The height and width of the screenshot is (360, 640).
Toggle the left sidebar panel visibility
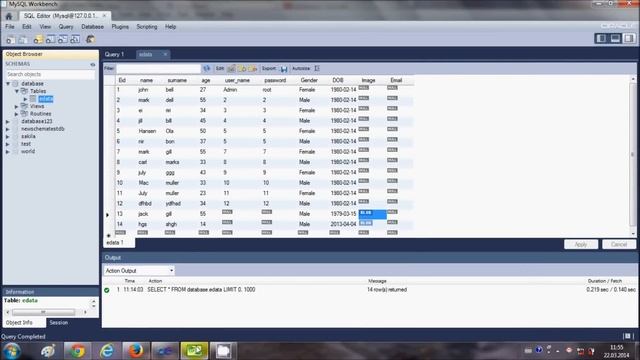601,38
